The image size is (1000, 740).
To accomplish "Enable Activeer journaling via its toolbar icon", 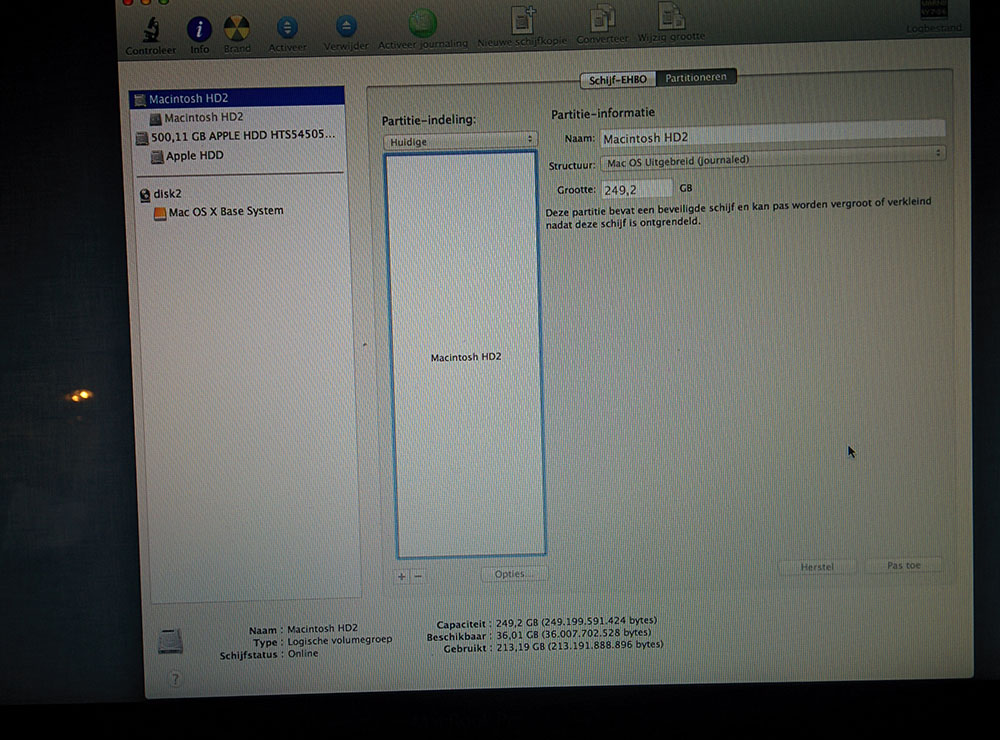I will pos(422,22).
